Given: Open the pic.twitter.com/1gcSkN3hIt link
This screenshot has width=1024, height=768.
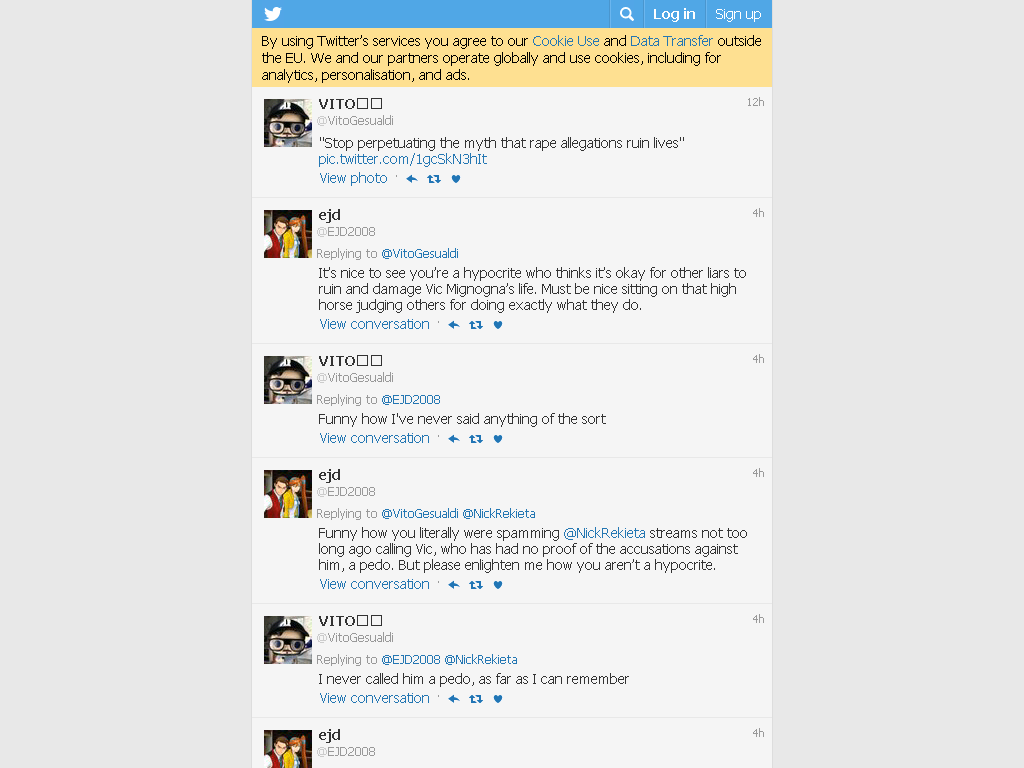Looking at the screenshot, I should 402,159.
